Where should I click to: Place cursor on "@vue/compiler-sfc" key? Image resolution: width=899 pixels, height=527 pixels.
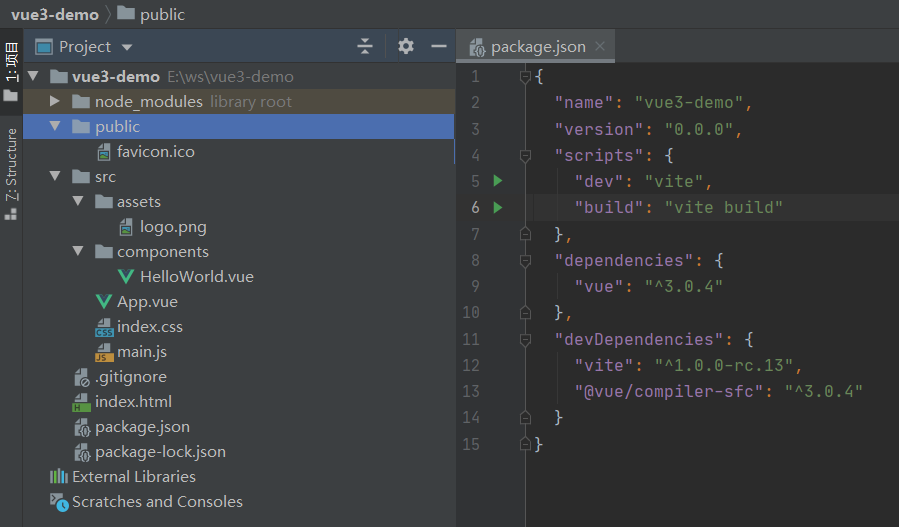(669, 392)
